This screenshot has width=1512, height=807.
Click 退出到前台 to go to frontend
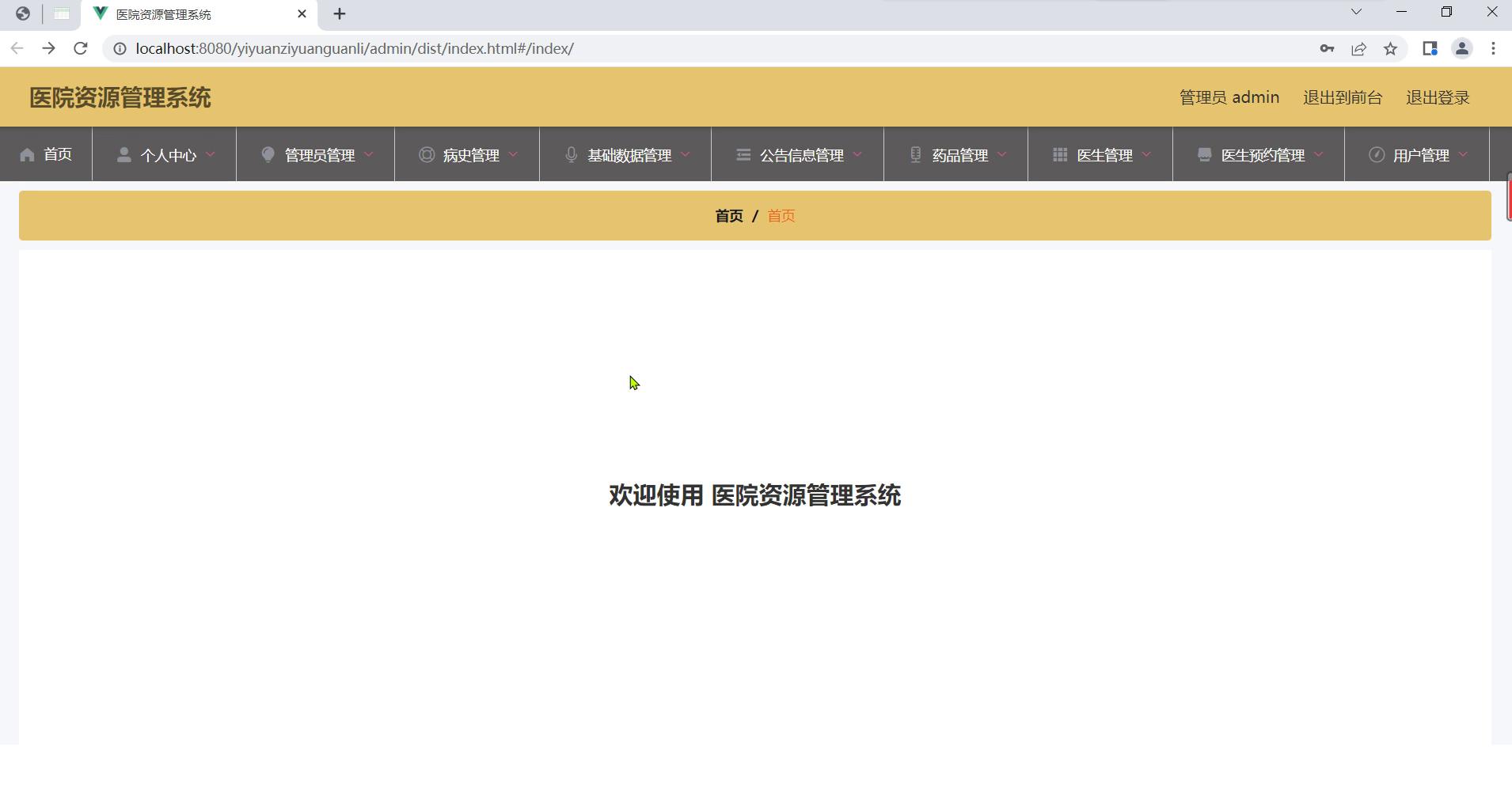click(x=1342, y=97)
